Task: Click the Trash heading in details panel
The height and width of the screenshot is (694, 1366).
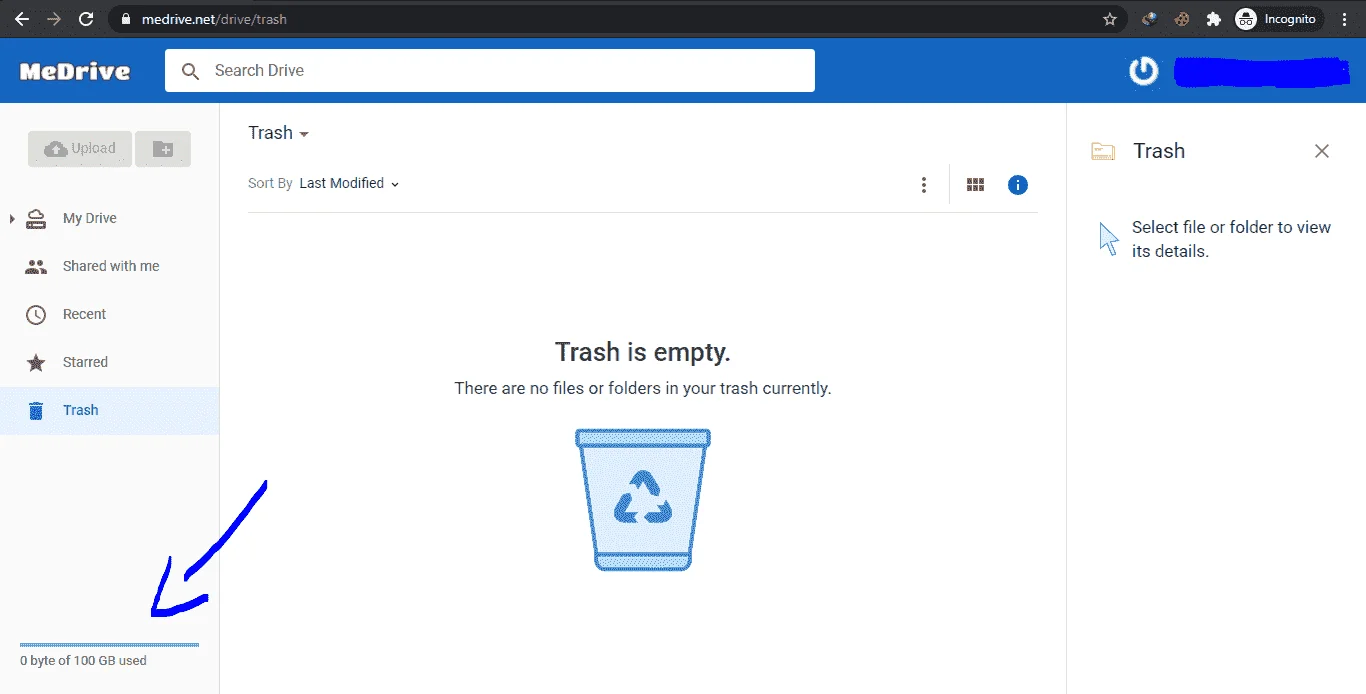Action: (x=1159, y=151)
